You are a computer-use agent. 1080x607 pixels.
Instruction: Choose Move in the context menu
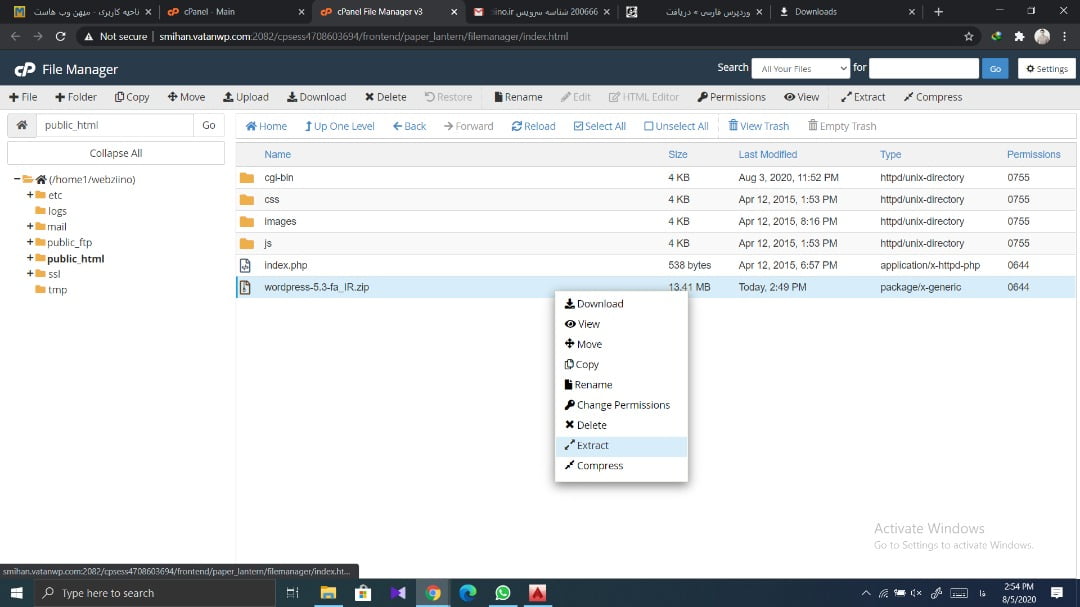[621, 344]
